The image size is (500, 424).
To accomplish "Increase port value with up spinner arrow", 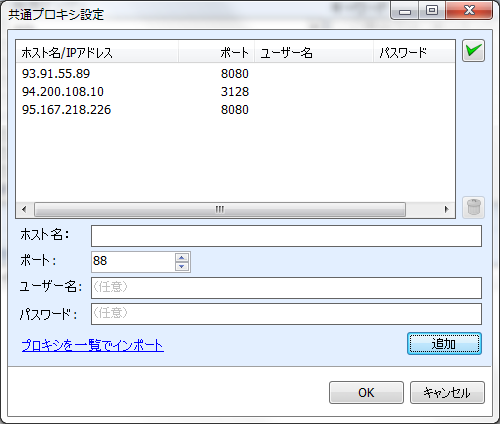I will [x=182, y=257].
